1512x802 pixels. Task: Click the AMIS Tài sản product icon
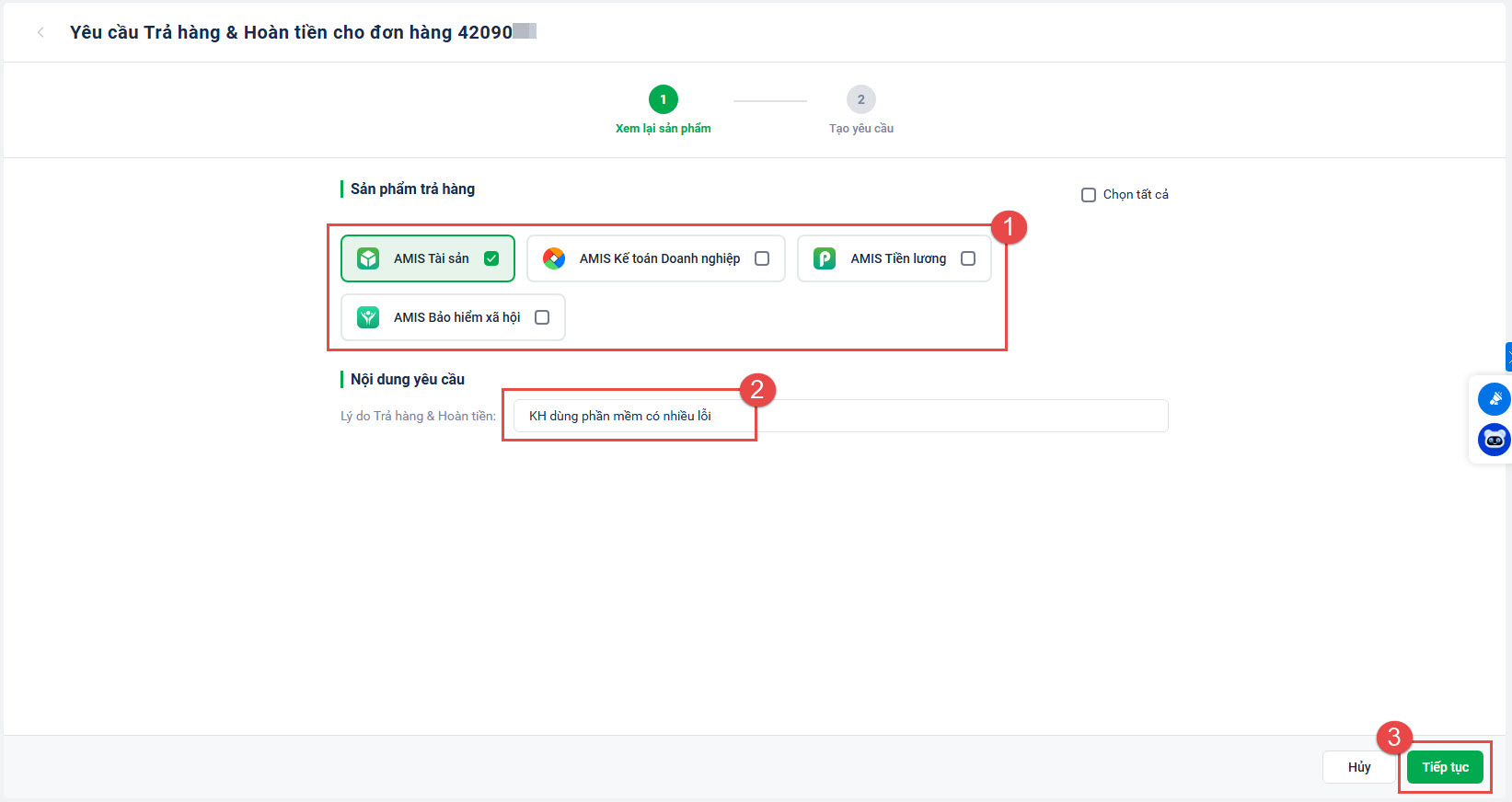pyautogui.click(x=368, y=258)
